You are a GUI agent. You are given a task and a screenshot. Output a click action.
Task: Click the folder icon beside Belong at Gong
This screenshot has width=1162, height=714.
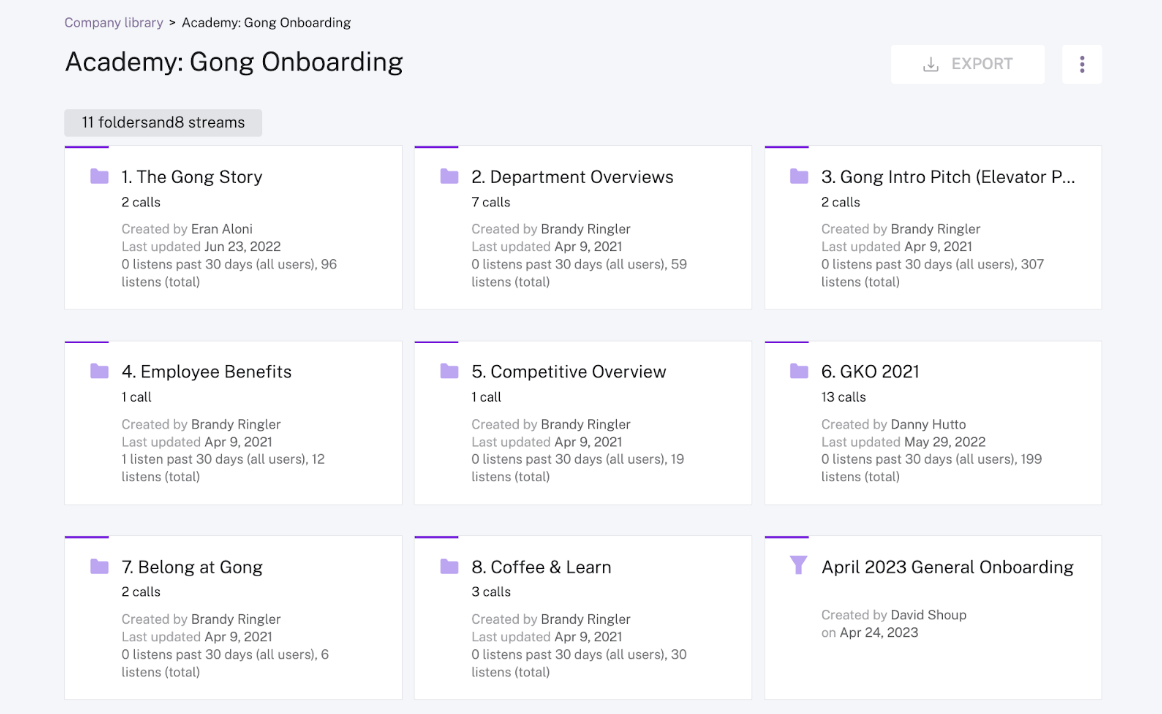pos(99,566)
